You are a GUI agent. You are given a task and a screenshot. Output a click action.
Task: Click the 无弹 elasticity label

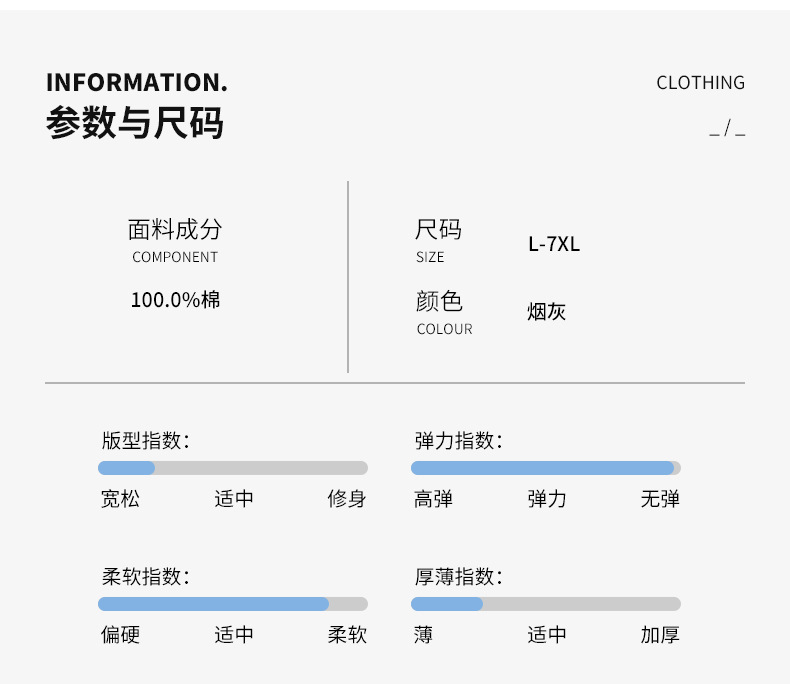point(660,499)
